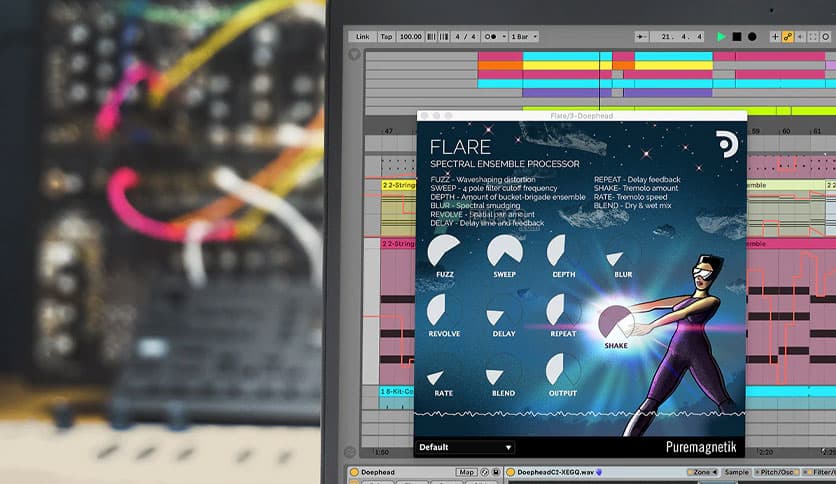Click the re-enable automation arrow icon
The width and height of the screenshot is (836, 484).
click(800, 37)
